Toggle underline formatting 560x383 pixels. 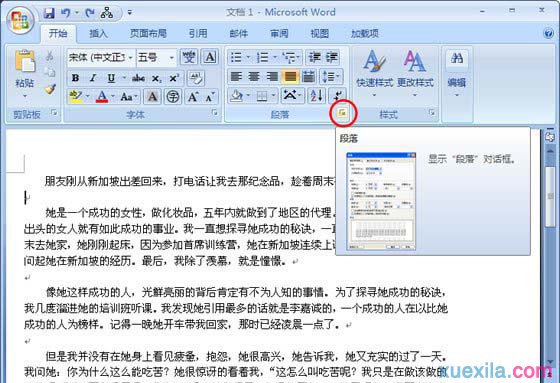(111, 78)
